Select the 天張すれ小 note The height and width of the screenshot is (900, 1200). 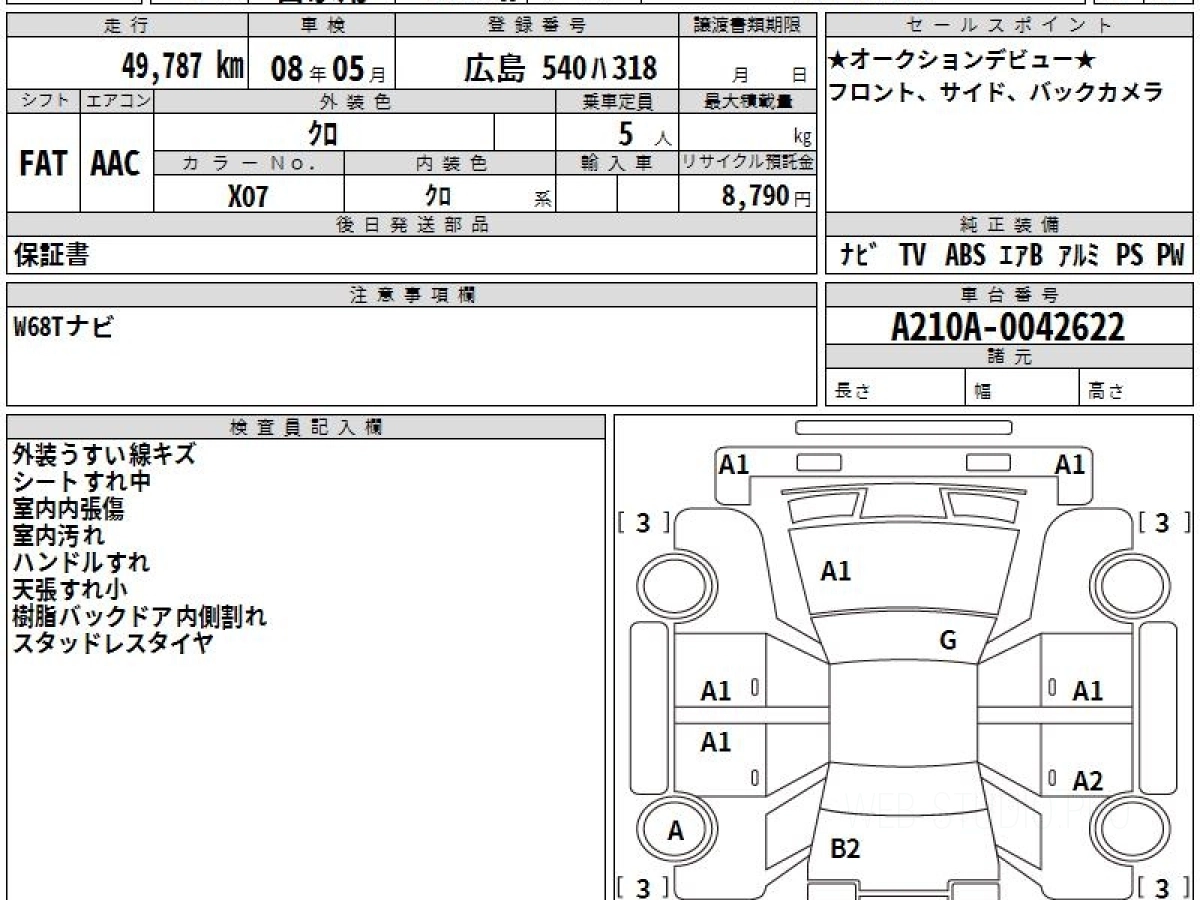pos(71,590)
